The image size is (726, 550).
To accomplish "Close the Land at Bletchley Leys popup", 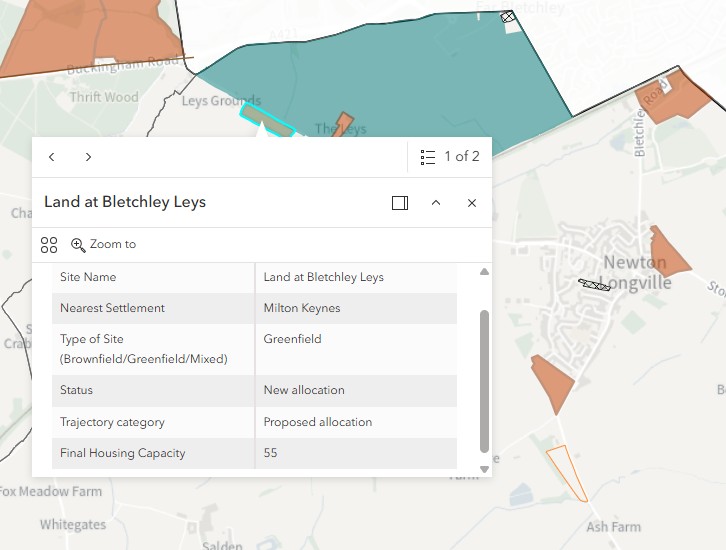I will point(472,203).
